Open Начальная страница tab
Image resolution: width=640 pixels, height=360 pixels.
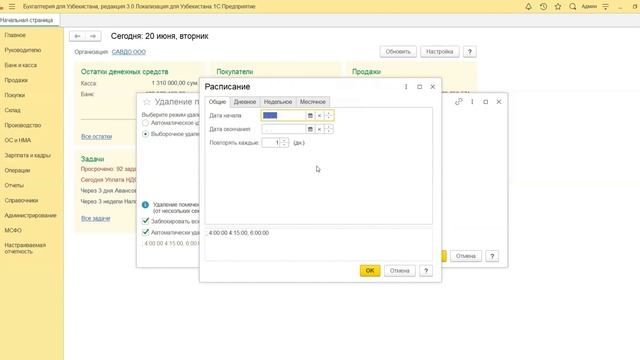tap(27, 20)
